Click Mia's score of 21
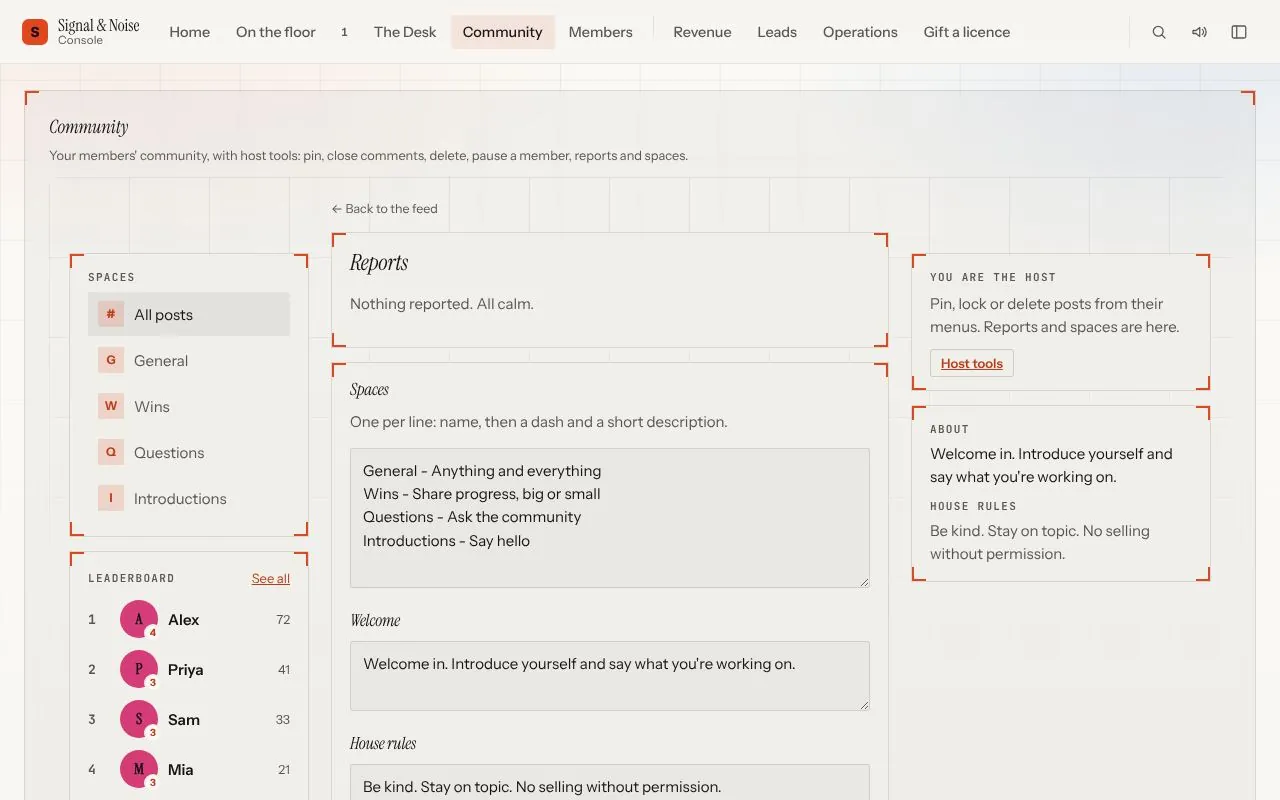Screen dimensions: 1280x800 pos(284,769)
